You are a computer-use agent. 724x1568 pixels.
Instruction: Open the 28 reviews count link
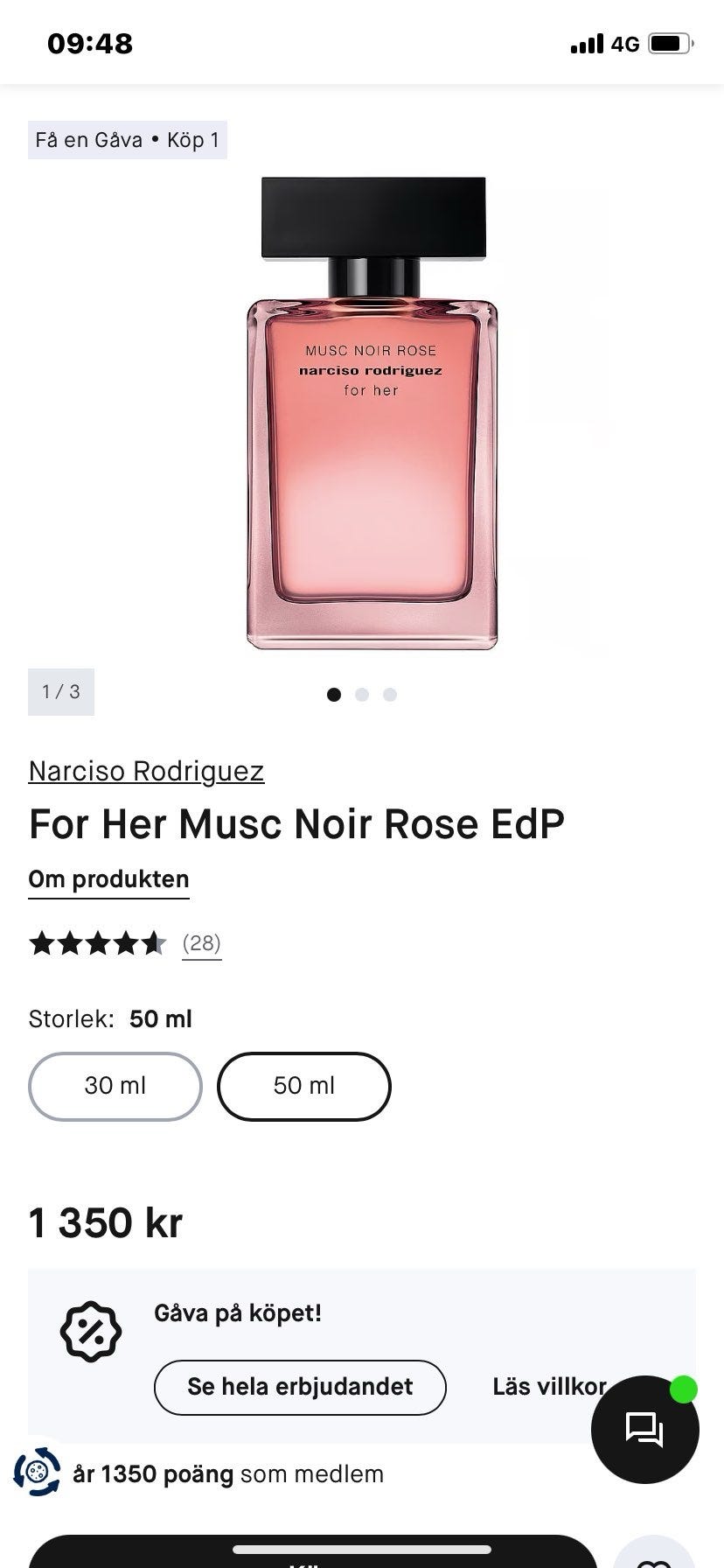coord(202,943)
